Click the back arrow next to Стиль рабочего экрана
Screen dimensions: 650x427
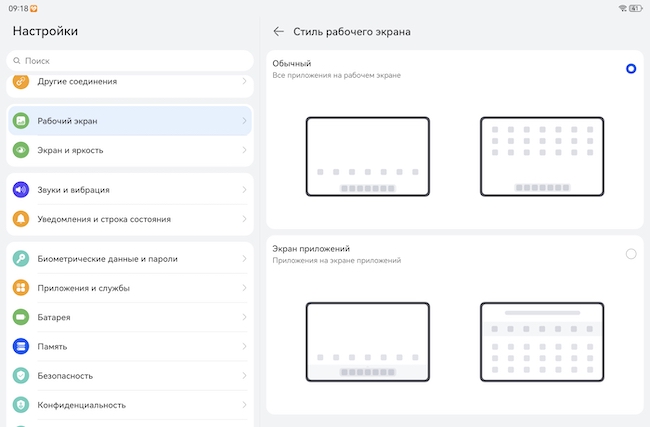pyautogui.click(x=279, y=32)
